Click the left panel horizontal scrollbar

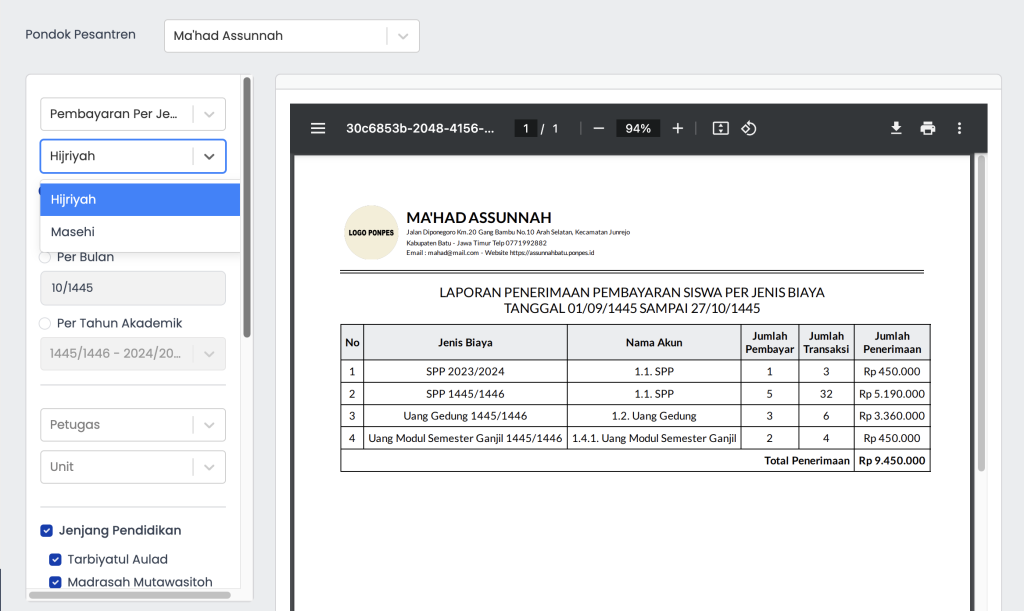[130, 595]
